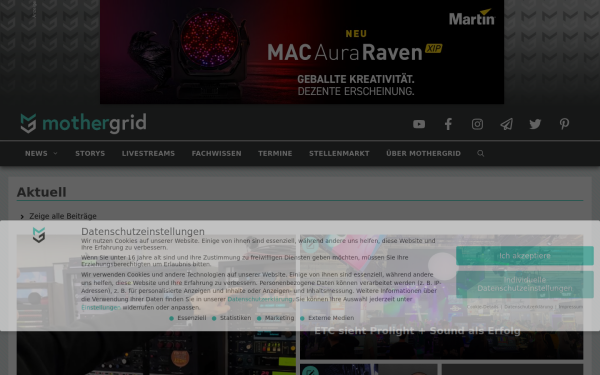Open the Instagram icon in the header
The image size is (600, 375).
point(477,124)
